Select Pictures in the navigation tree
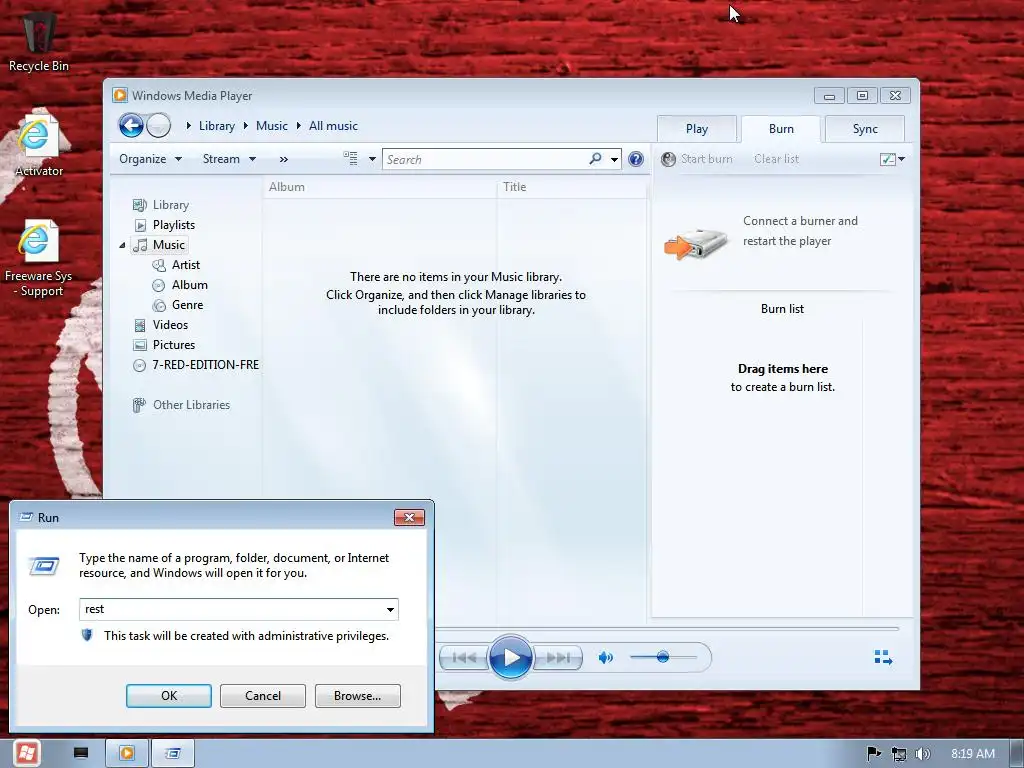The height and width of the screenshot is (768, 1024). (174, 345)
